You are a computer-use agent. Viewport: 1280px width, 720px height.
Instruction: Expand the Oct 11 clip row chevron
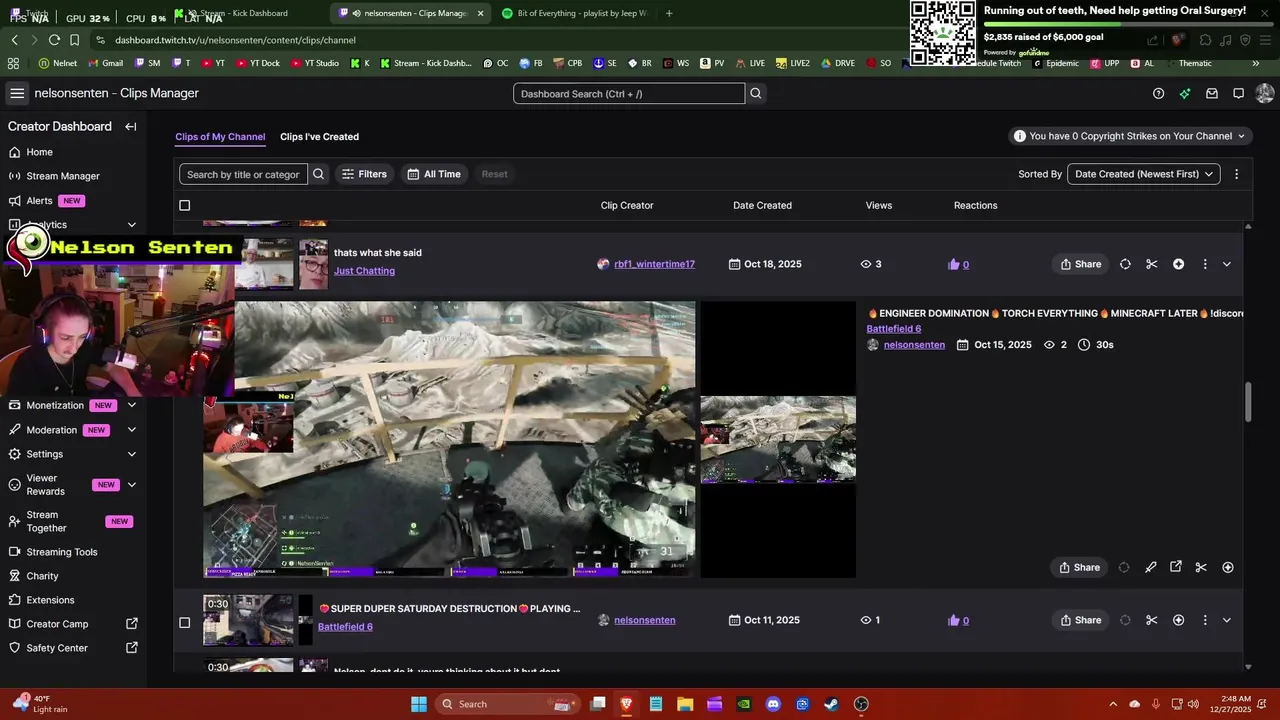(1227, 620)
